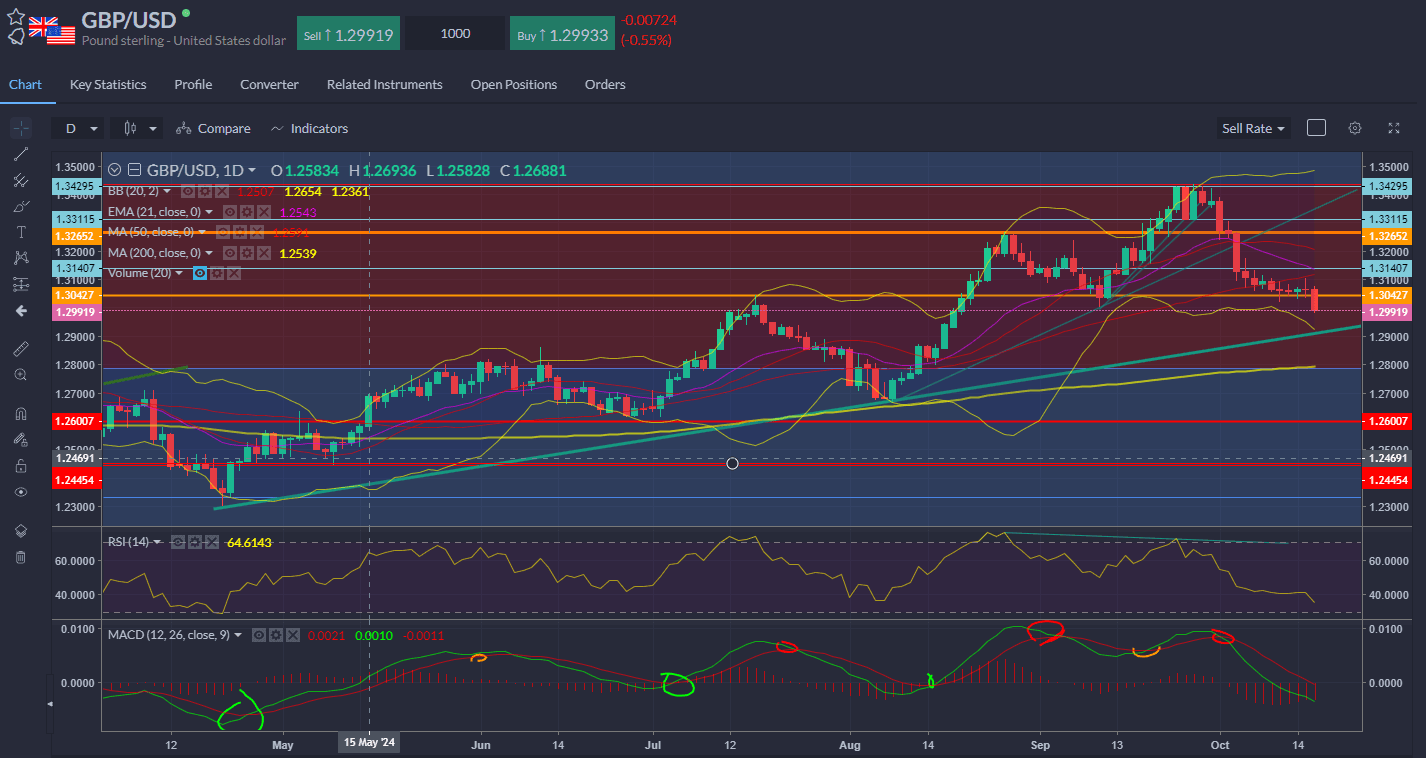Select the text annotation tool
Screen dimensions: 1426x758
point(21,232)
